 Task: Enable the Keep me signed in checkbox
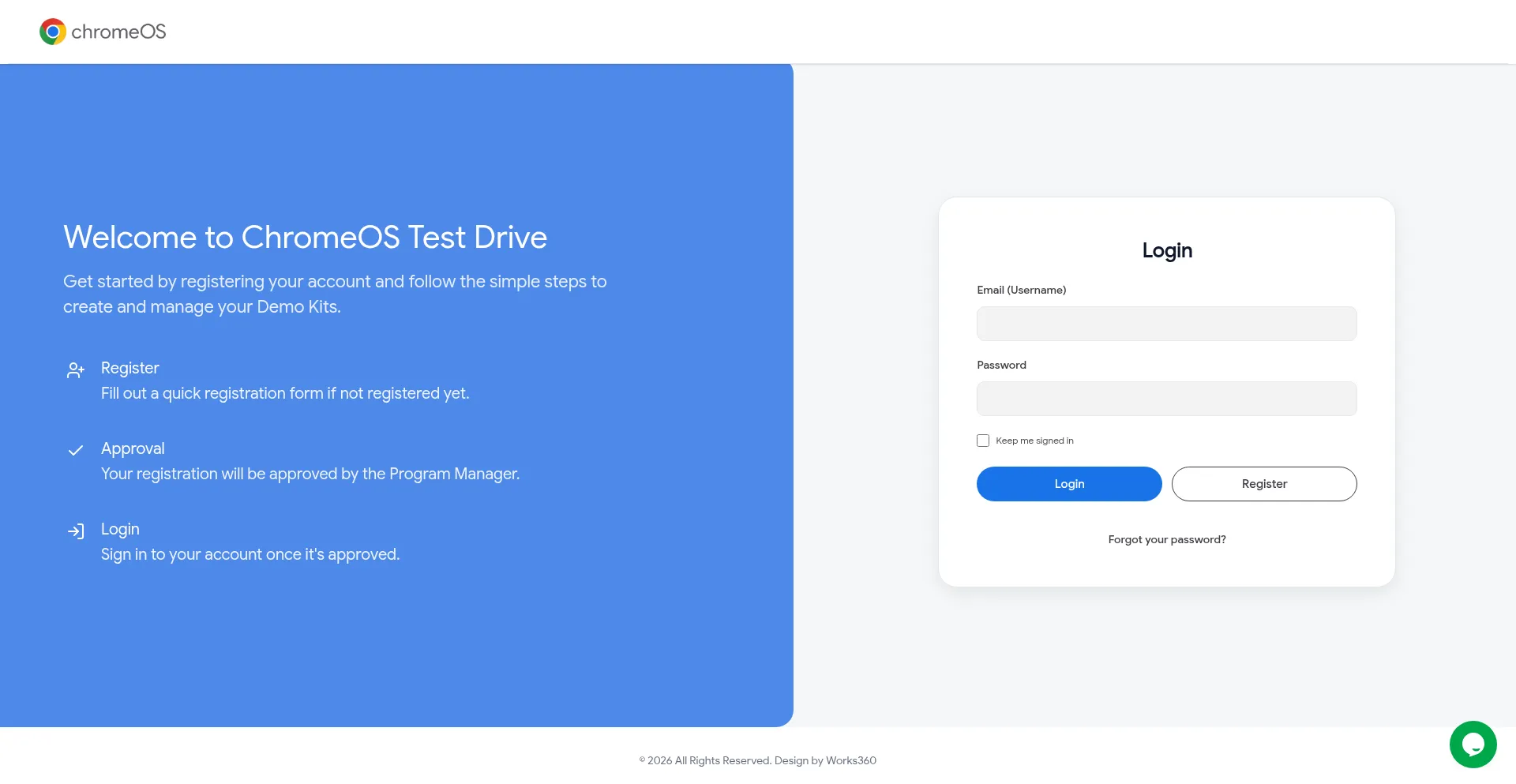coord(983,441)
